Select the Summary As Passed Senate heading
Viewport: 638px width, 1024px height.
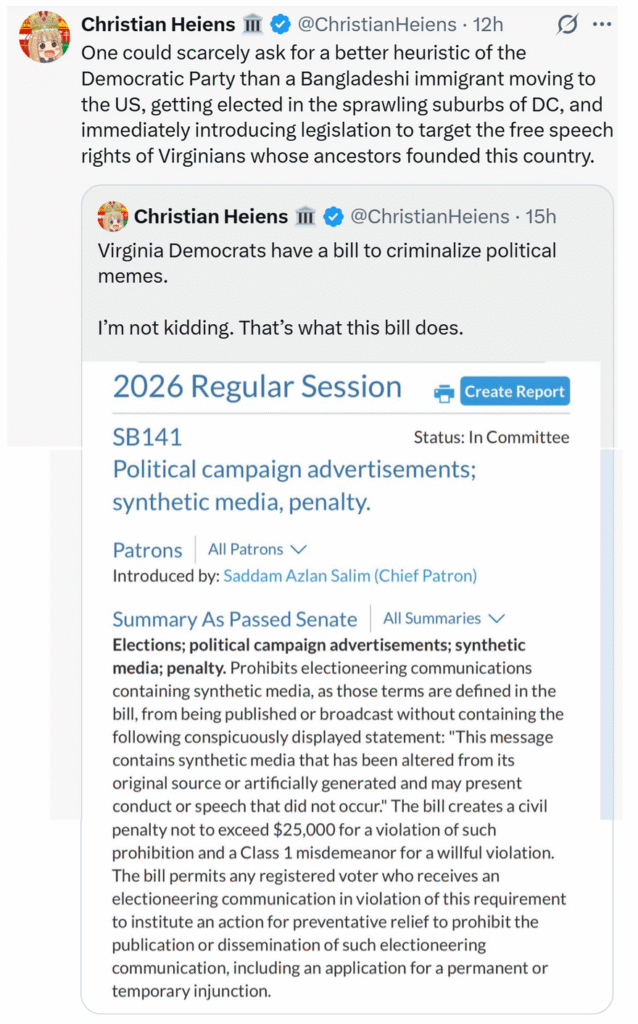234,619
